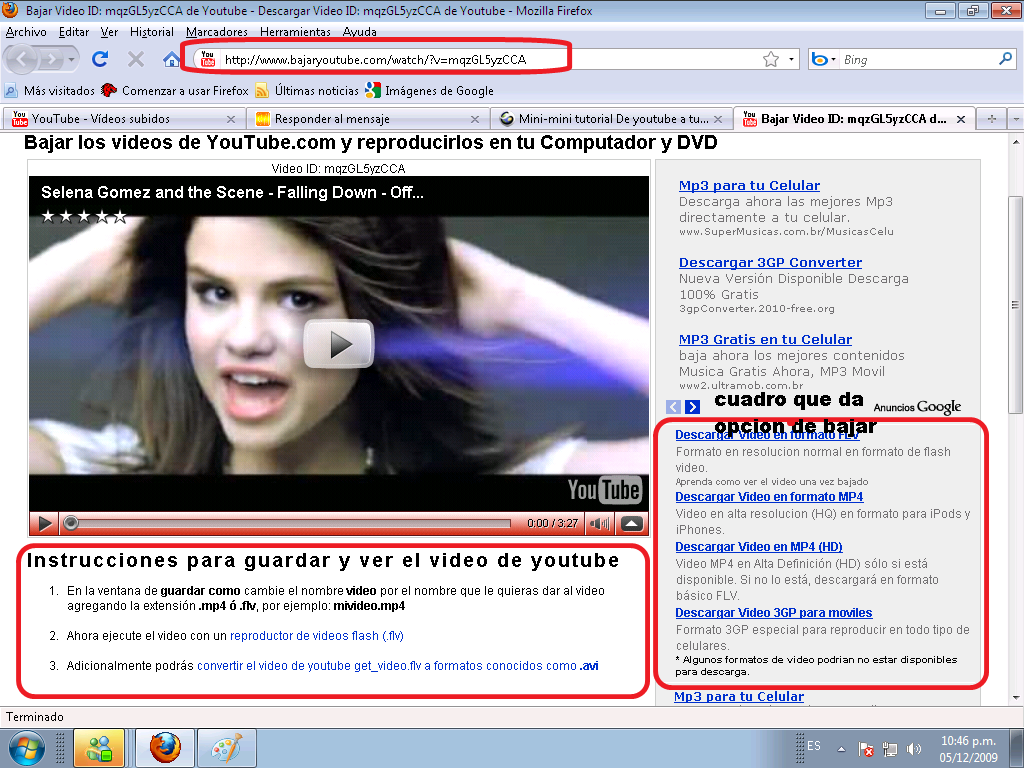Open convertir el video de youtube link
This screenshot has width=1024, height=768.
pyautogui.click(x=397, y=665)
